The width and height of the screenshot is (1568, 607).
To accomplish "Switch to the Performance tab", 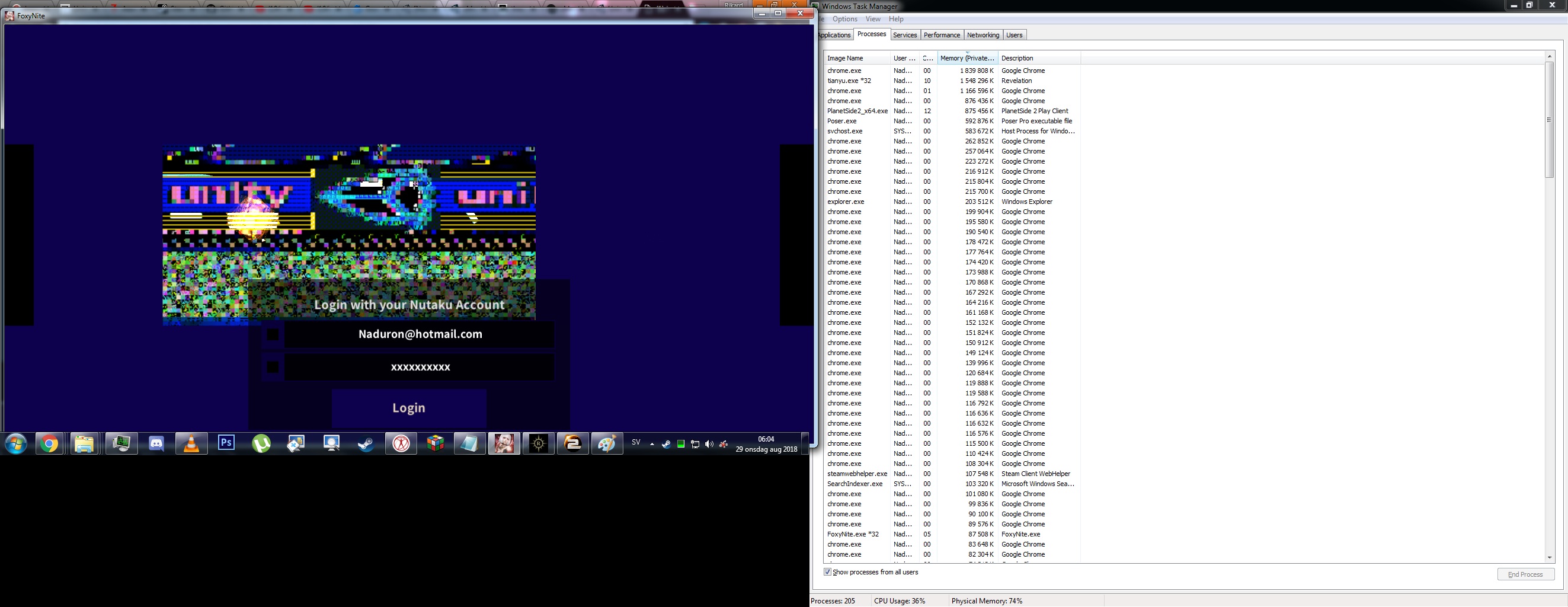I will pyautogui.click(x=942, y=35).
